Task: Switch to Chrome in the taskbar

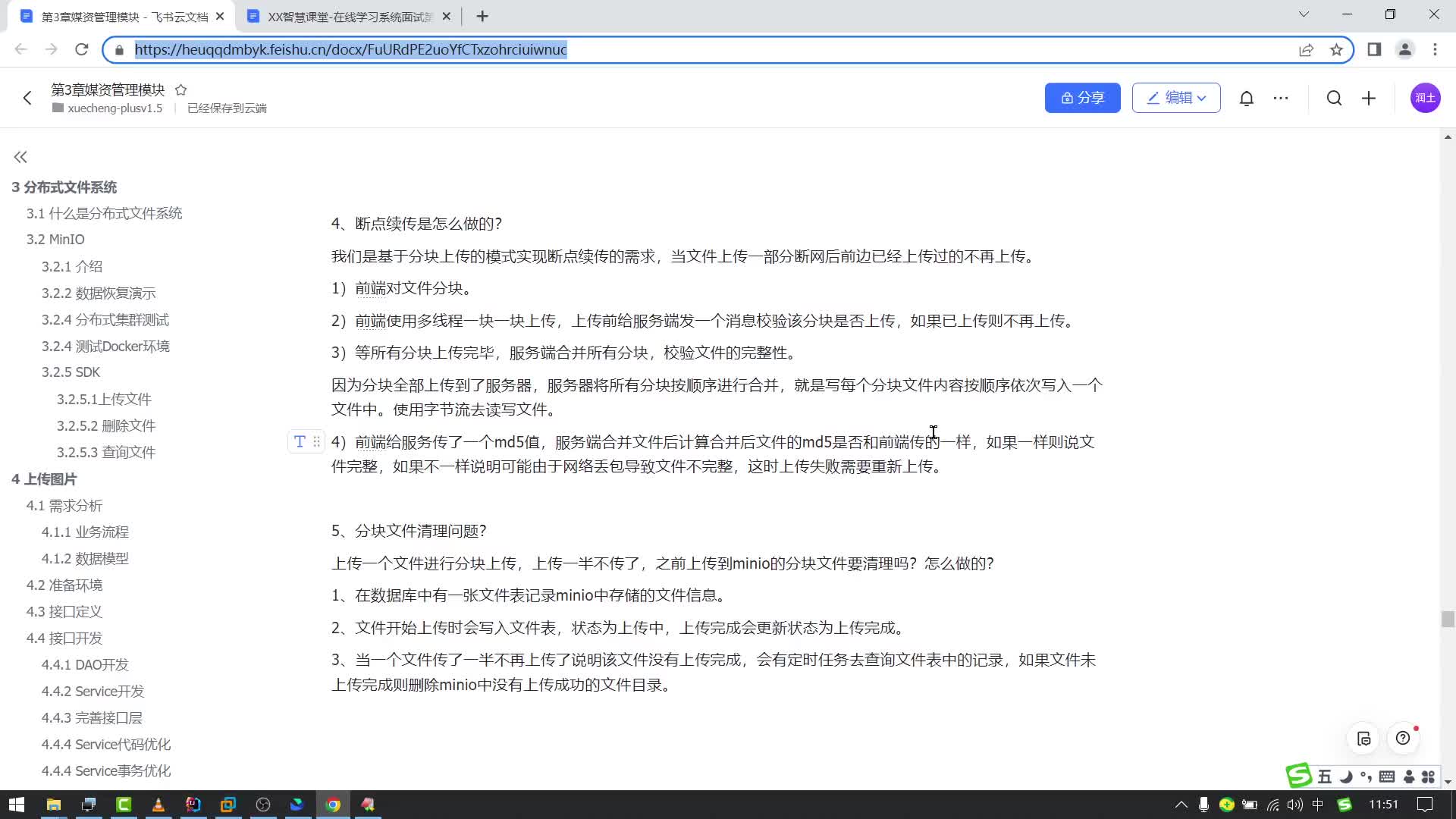Action: coord(333,805)
